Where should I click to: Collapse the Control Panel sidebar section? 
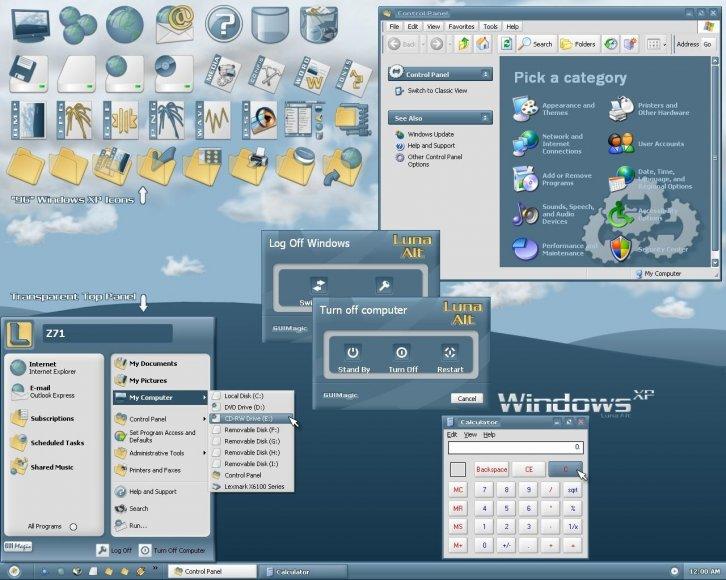tap(485, 74)
